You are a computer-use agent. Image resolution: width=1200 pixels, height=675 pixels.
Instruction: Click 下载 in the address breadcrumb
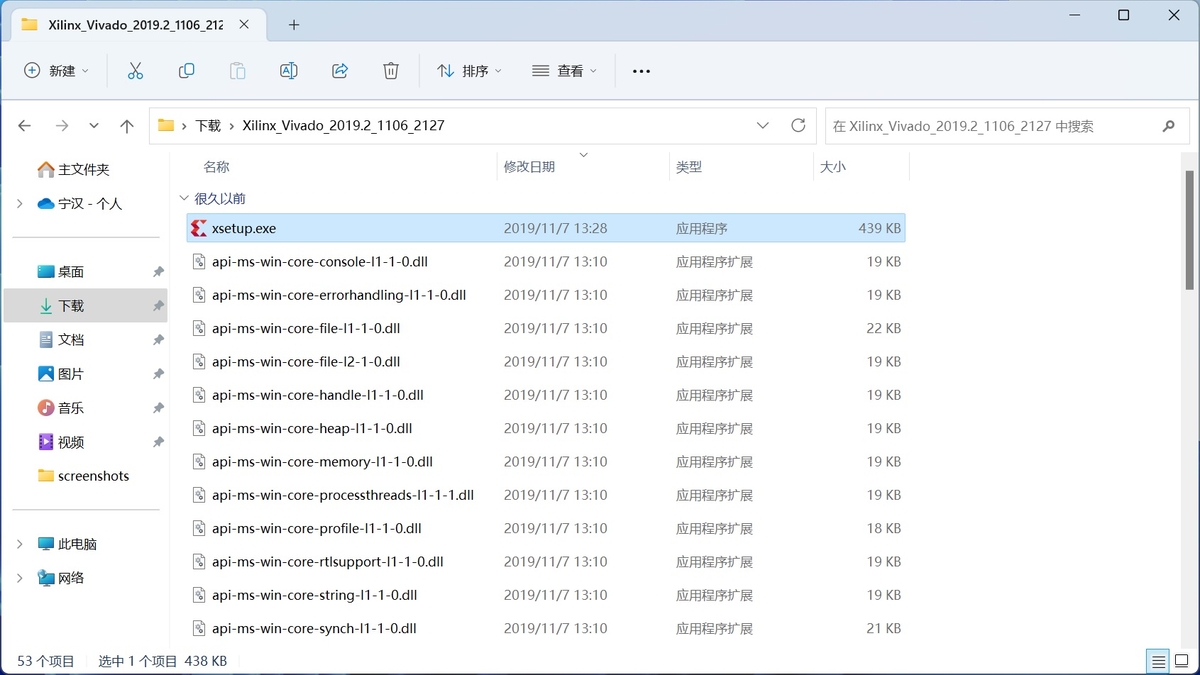208,126
